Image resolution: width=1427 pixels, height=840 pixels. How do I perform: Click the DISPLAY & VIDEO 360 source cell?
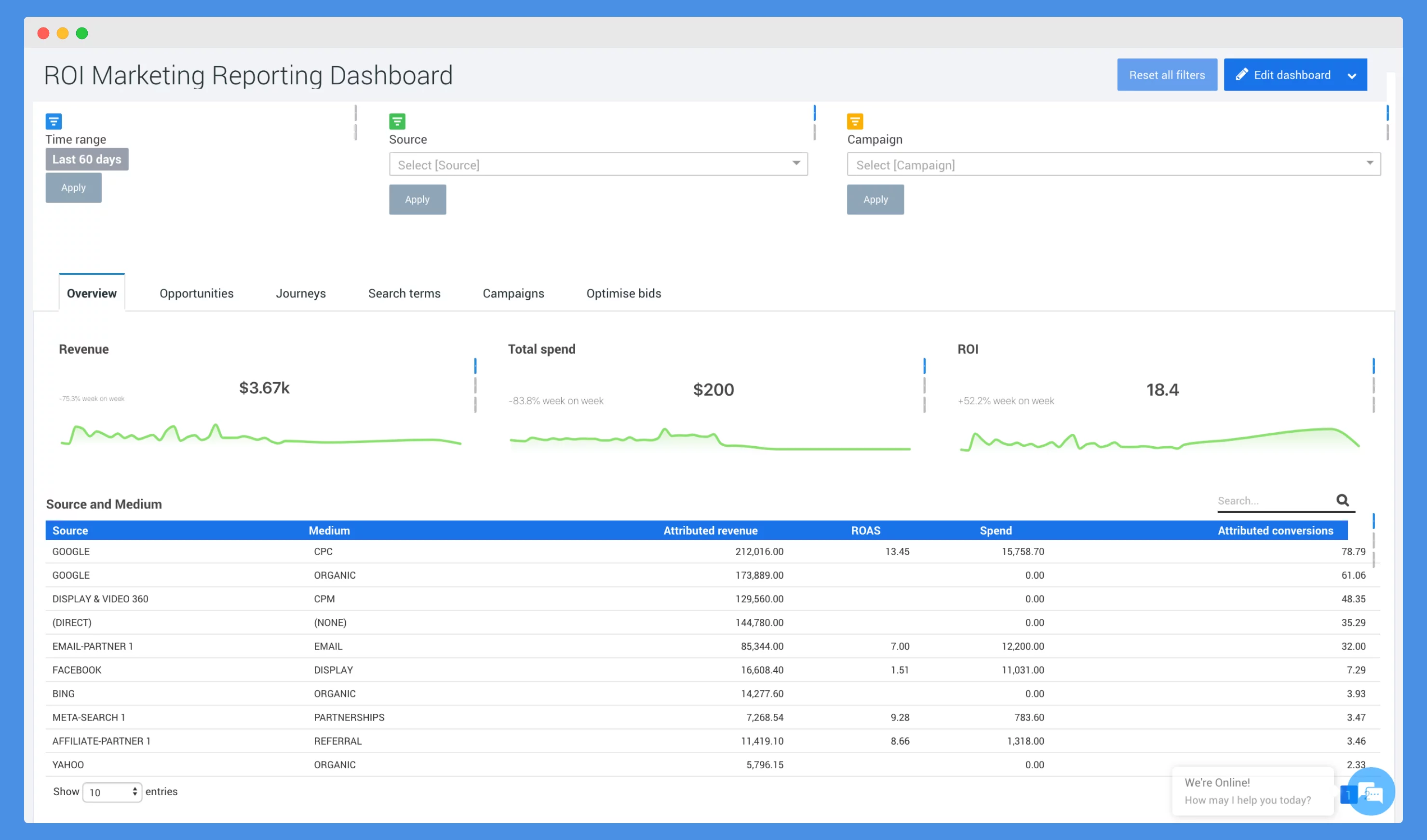(x=100, y=599)
